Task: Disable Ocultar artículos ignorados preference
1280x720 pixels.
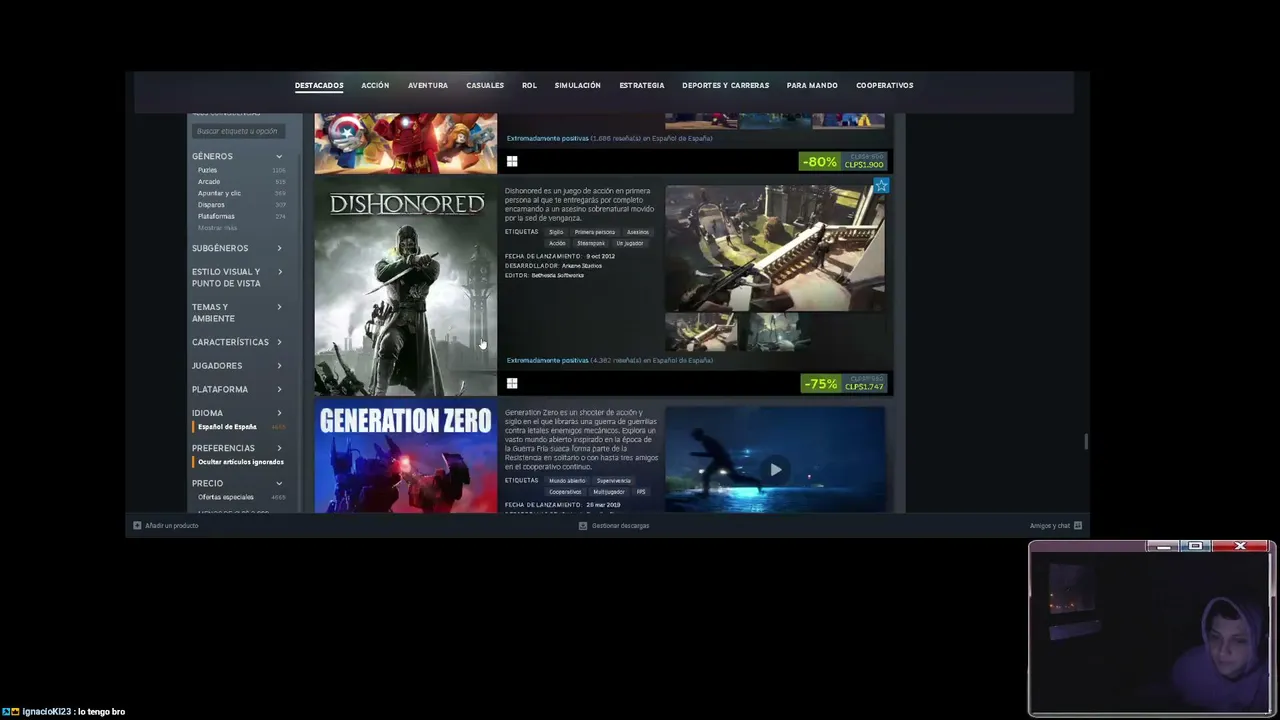Action: (240, 462)
